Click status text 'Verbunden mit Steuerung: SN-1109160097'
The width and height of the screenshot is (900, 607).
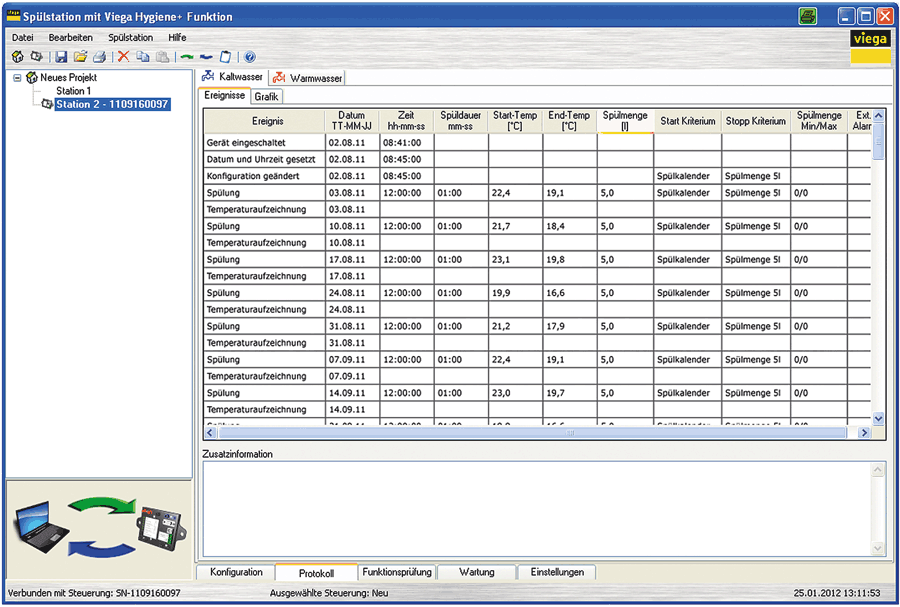[x=94, y=593]
